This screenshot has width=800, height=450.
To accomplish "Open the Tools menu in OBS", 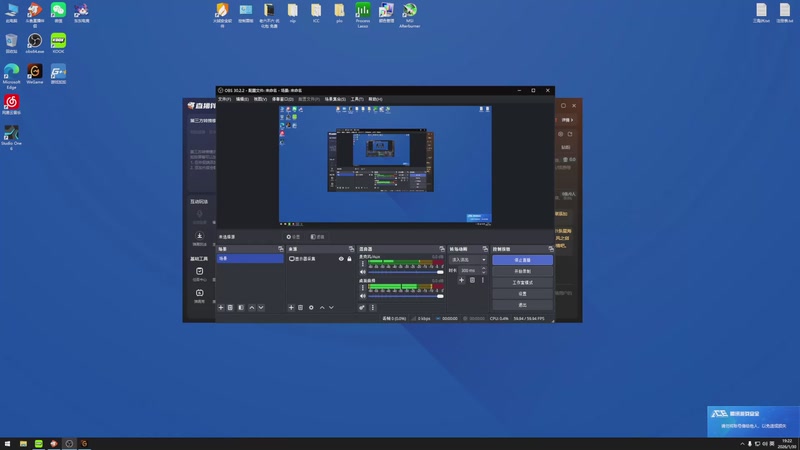I will click(x=357, y=99).
